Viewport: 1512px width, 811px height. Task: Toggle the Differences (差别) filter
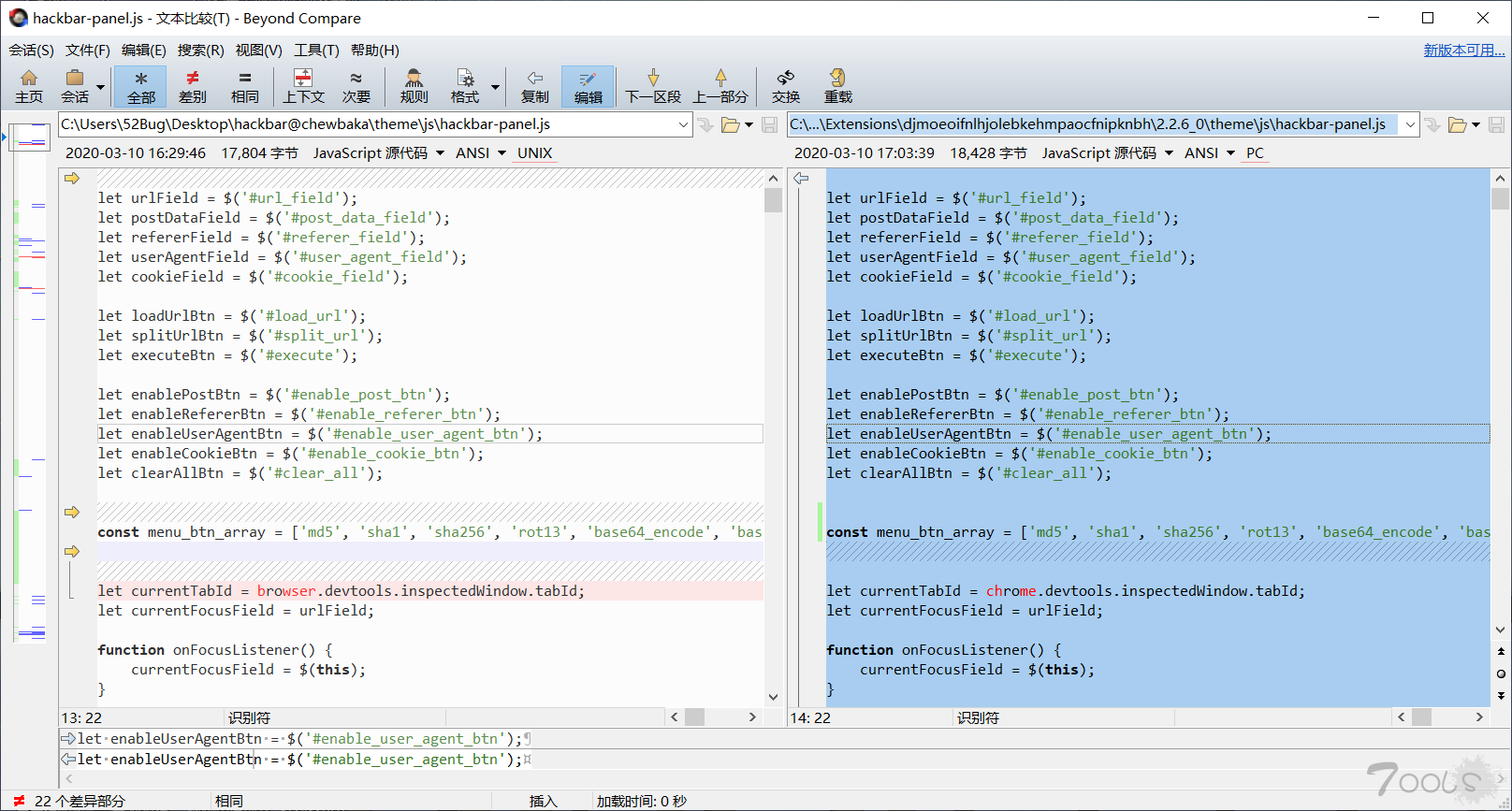[193, 86]
